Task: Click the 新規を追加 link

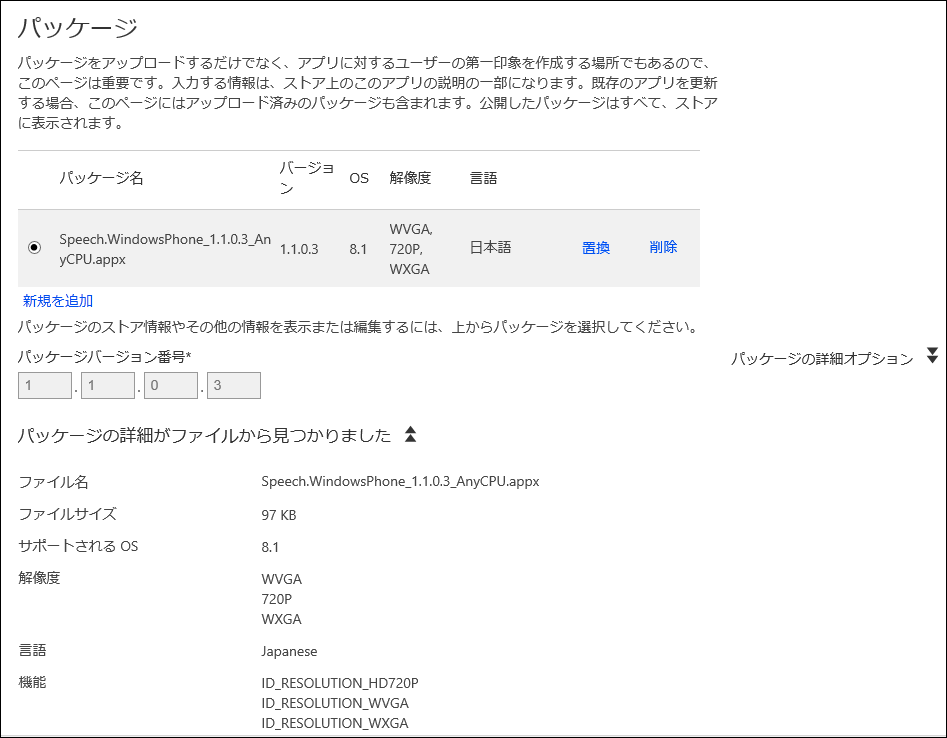Action: click(58, 301)
